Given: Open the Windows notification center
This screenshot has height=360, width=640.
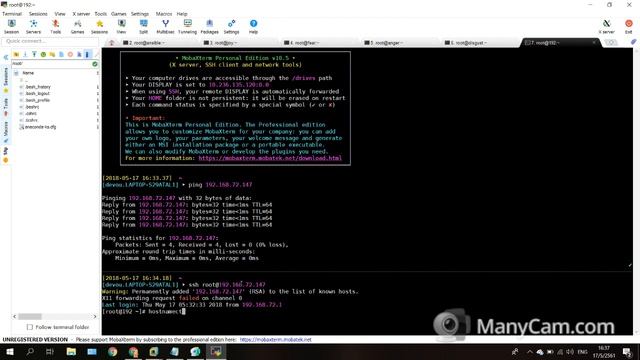Looking at the screenshot, I should [628, 351].
